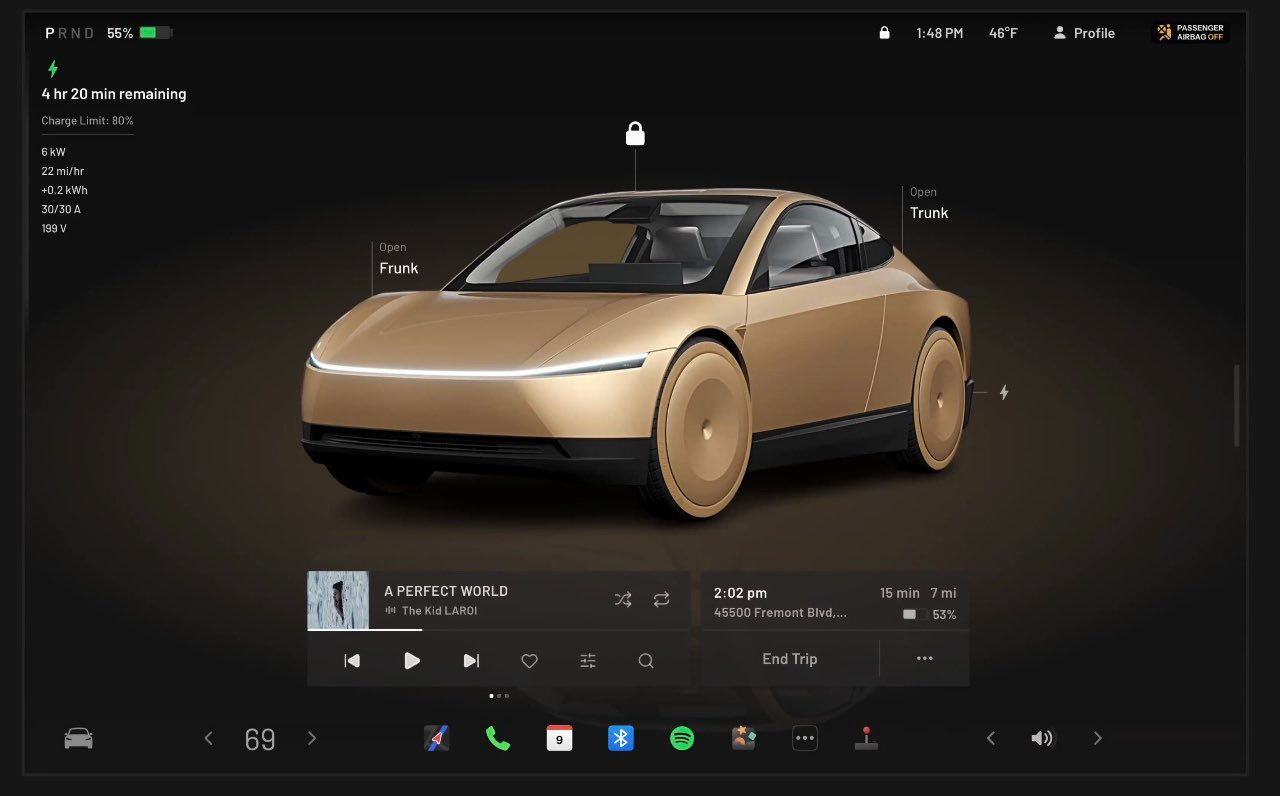Viewport: 1280px width, 796px height.
Task: Launch the Phone app
Action: coord(497,739)
